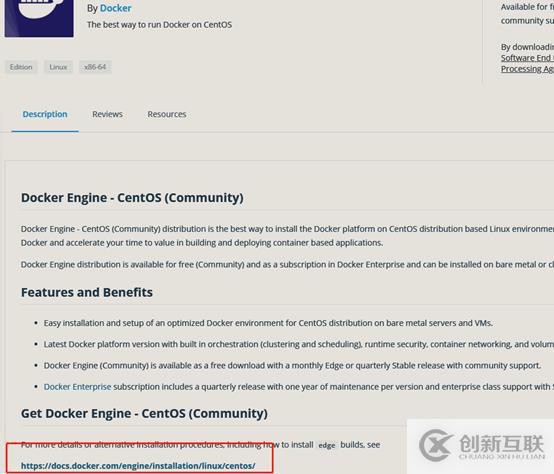Viewport: 554px width, 474px height.
Task: Click 'The best way to run Docker on CentOS' tagline
Action: [159, 25]
